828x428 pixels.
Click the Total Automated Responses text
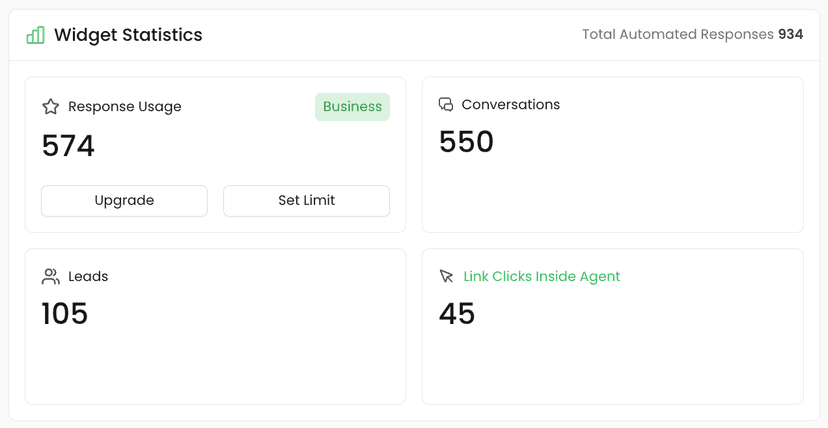(678, 34)
